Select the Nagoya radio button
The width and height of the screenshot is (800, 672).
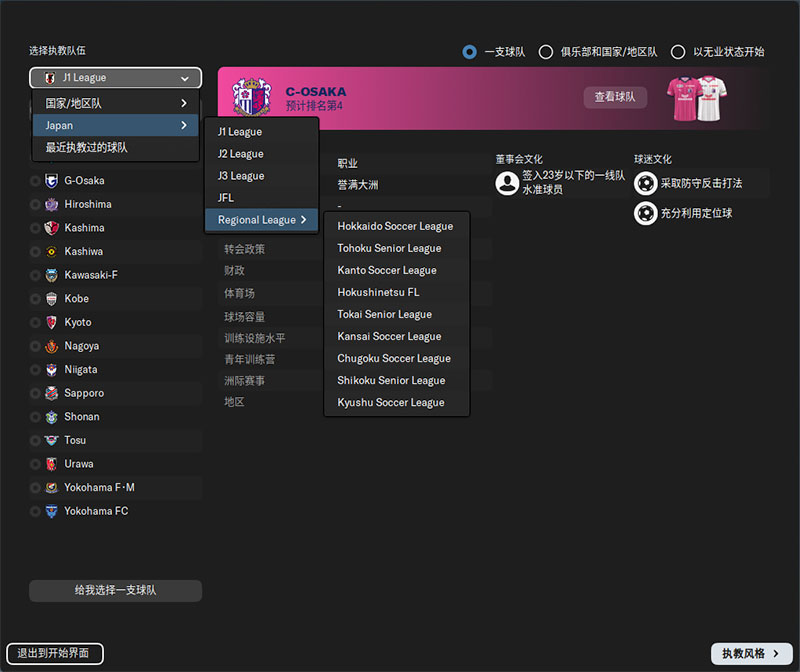(35, 346)
